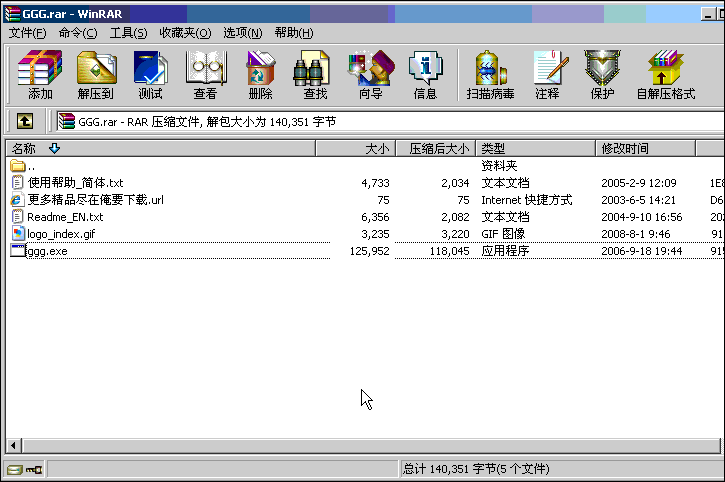725x482 pixels.
Task: Go up one level with arrow button
Action: pos(25,121)
